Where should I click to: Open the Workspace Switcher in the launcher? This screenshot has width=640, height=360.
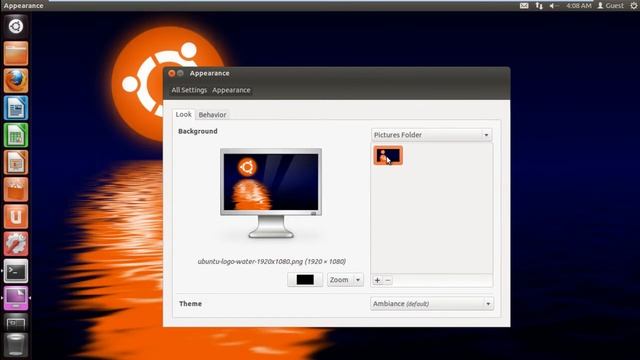click(x=16, y=323)
